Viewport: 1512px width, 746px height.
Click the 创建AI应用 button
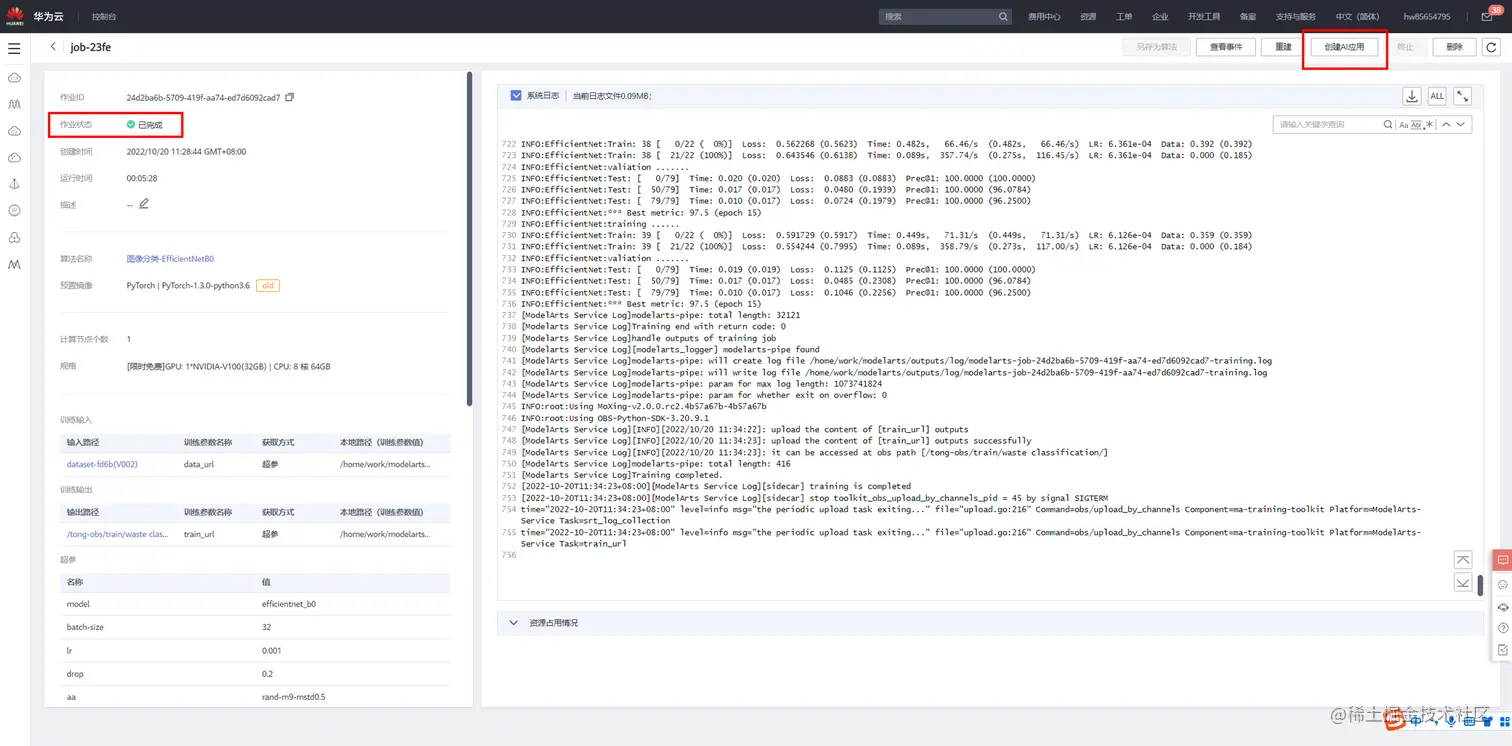pos(1344,47)
